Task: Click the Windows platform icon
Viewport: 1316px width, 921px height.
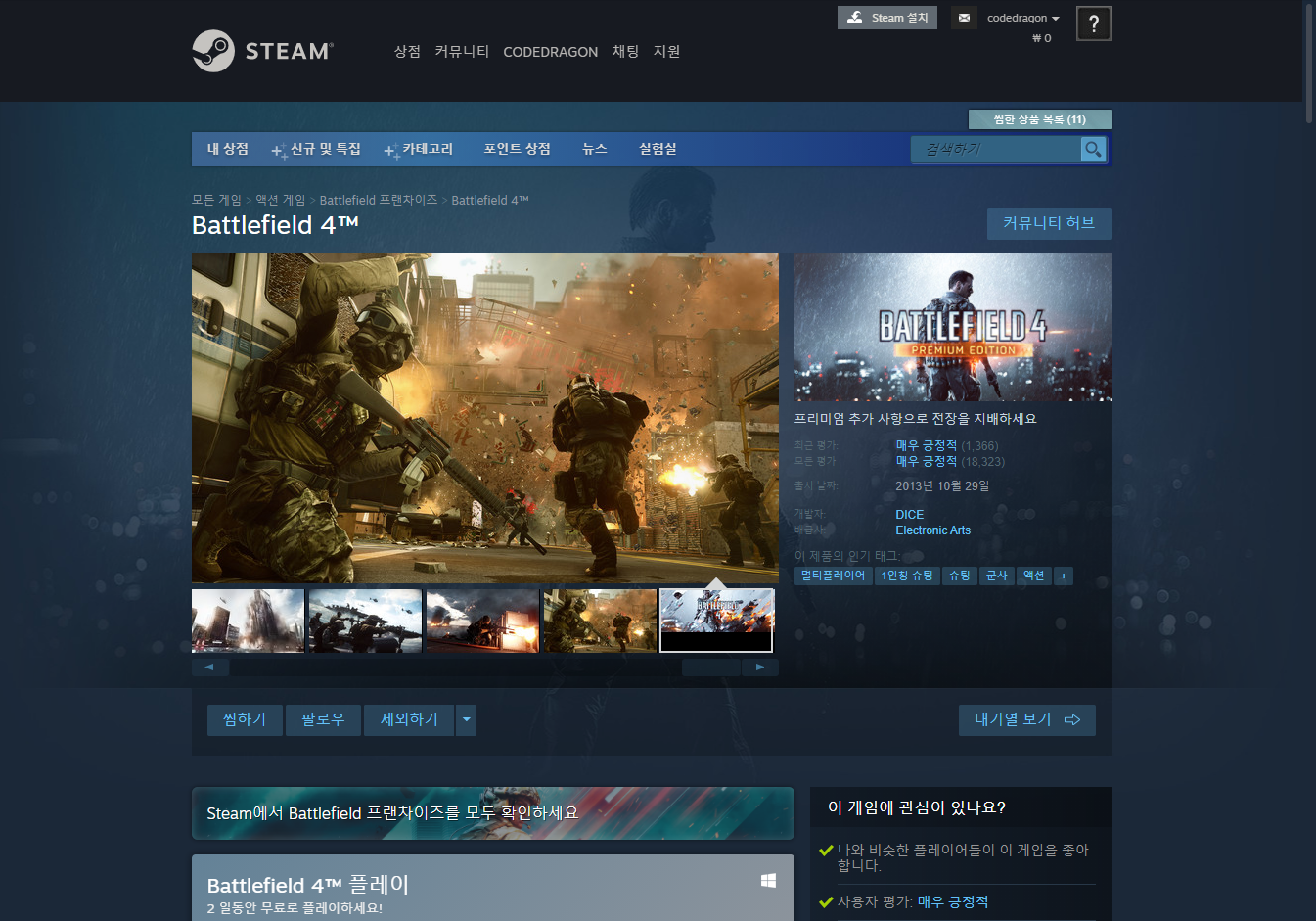Action: click(768, 881)
